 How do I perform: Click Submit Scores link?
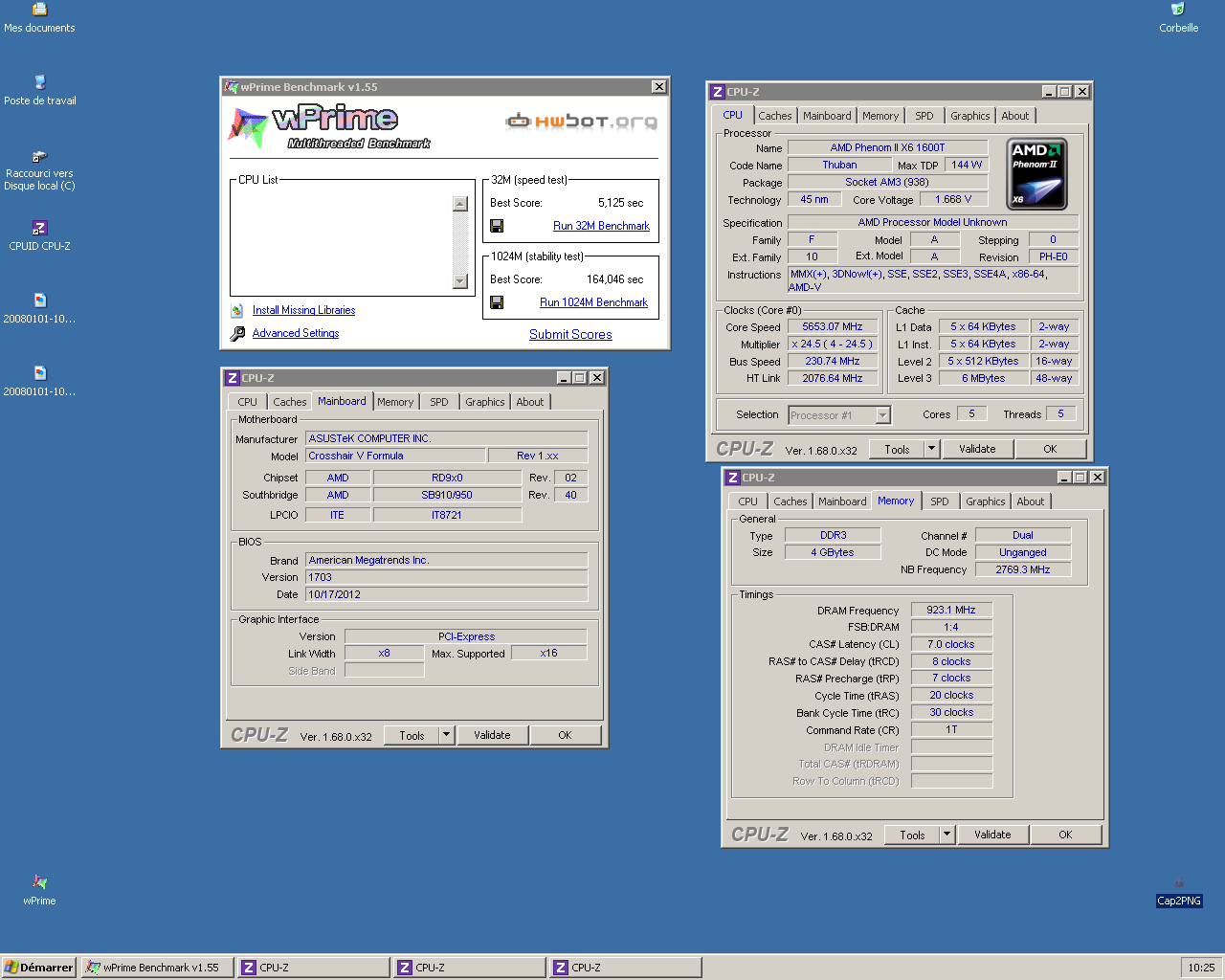(x=570, y=334)
